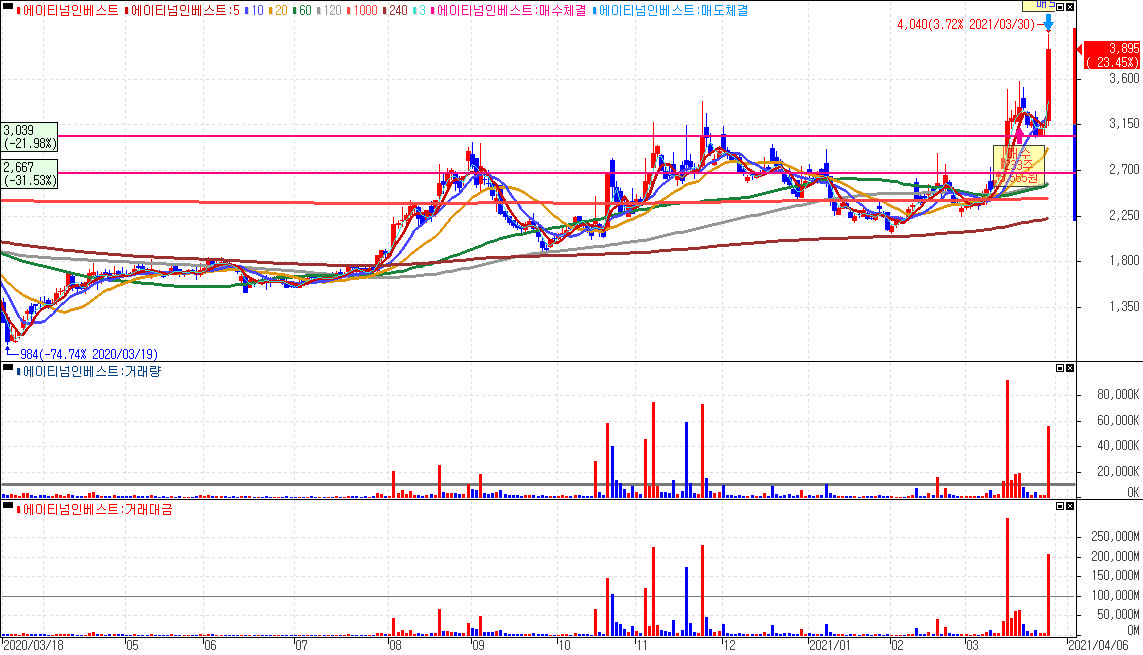Click the 100,000M trading value axis label
Viewport: 1143px width, 655px height.
(x=1115, y=596)
